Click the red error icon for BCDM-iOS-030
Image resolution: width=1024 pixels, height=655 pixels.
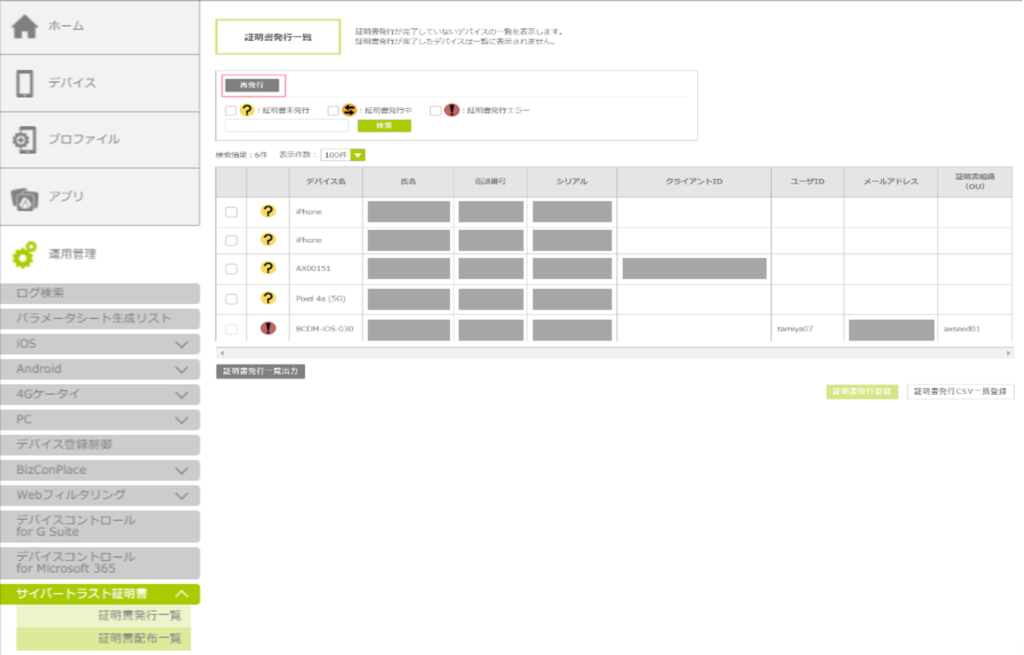(268, 329)
